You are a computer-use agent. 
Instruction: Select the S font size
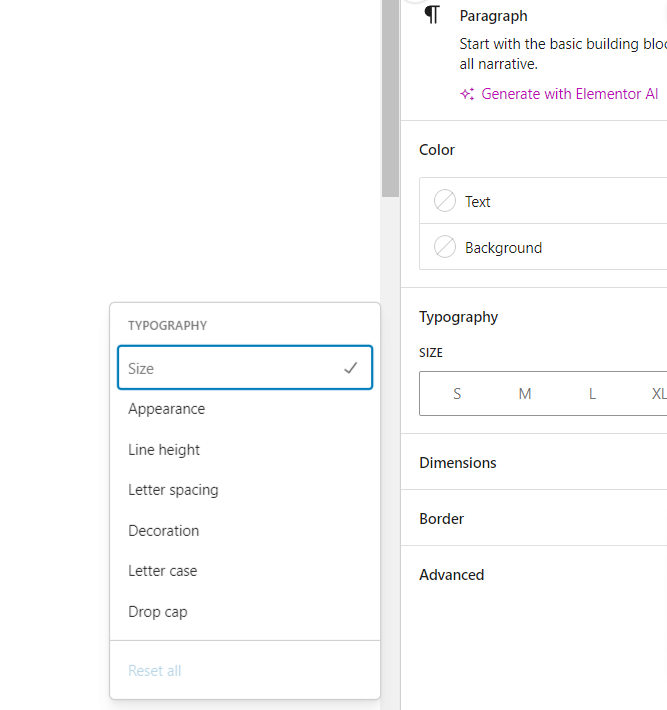click(x=457, y=394)
